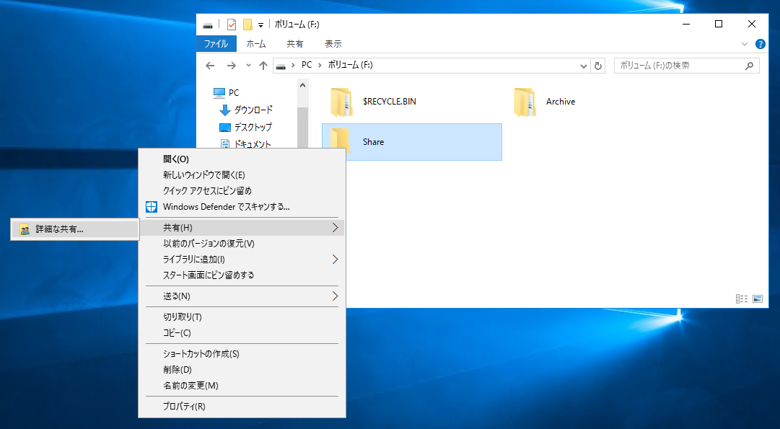
Task: Choose 開く(O) in the context menu
Action: point(242,159)
